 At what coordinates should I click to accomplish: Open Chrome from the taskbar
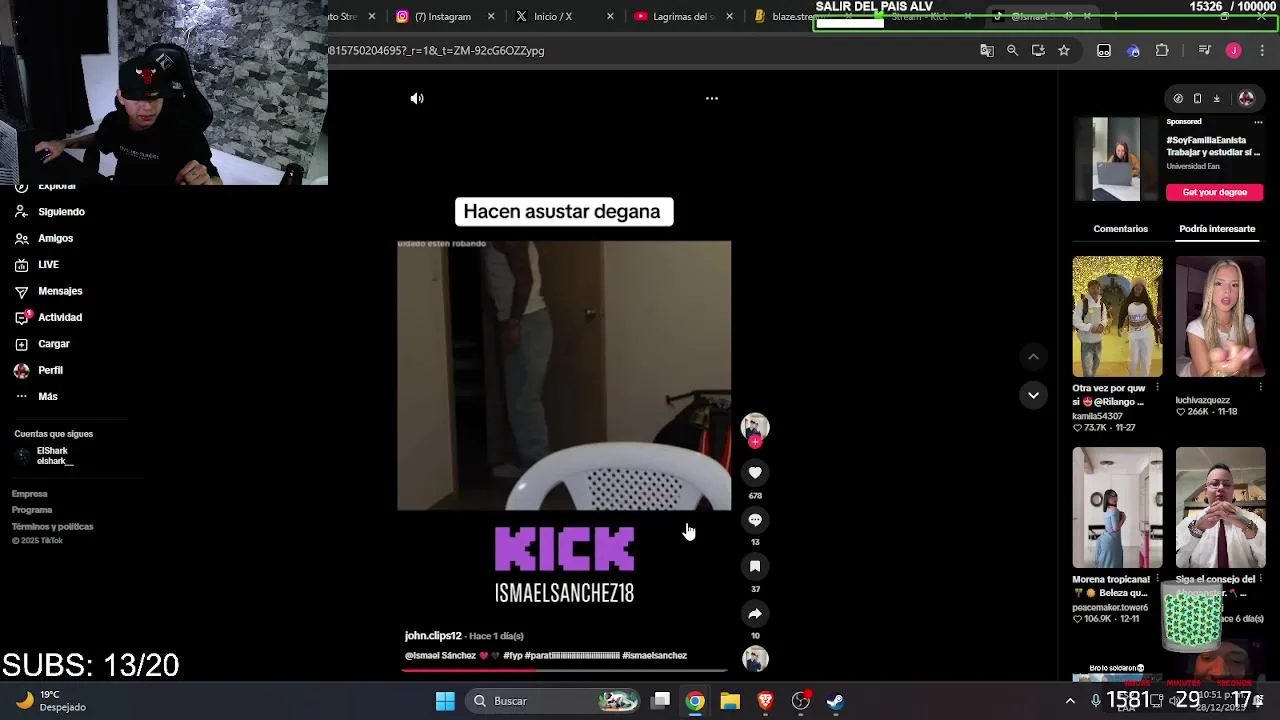coord(695,701)
